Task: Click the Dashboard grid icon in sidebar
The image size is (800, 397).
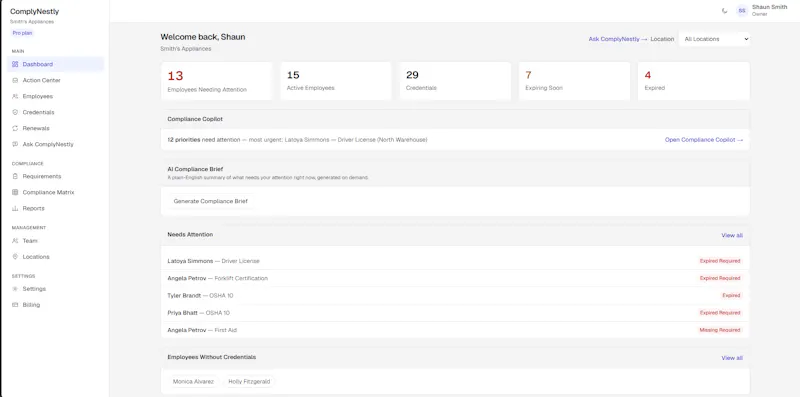Action: click(15, 64)
